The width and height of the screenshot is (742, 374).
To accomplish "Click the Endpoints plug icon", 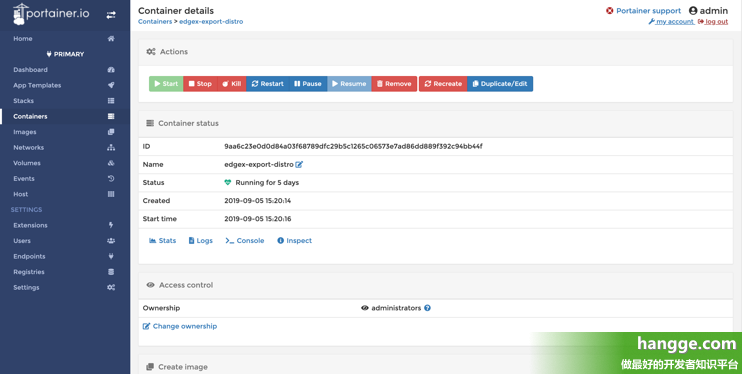I will pyautogui.click(x=111, y=257).
